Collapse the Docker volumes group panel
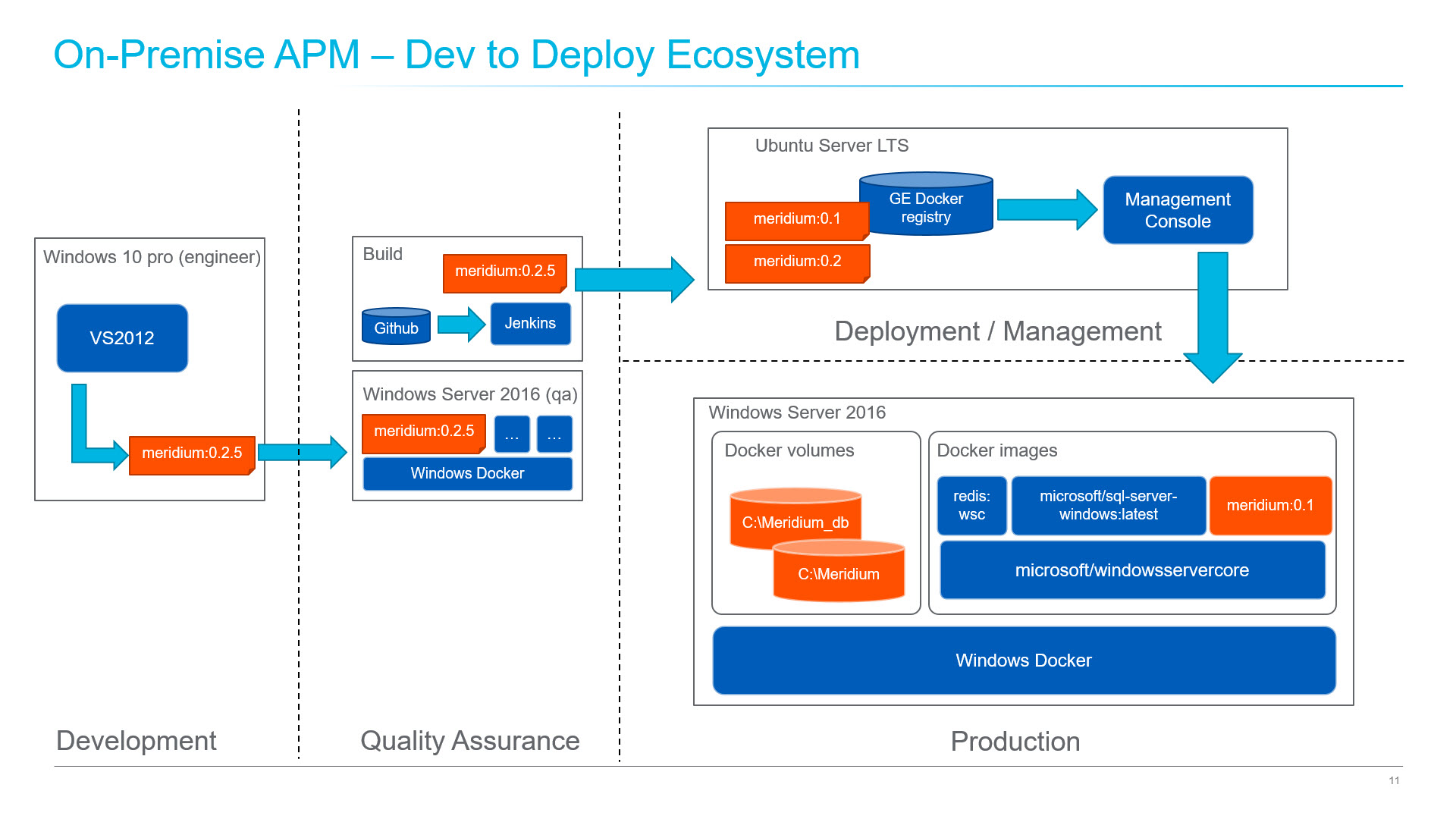Screen dimensions: 1456x819 (789, 450)
